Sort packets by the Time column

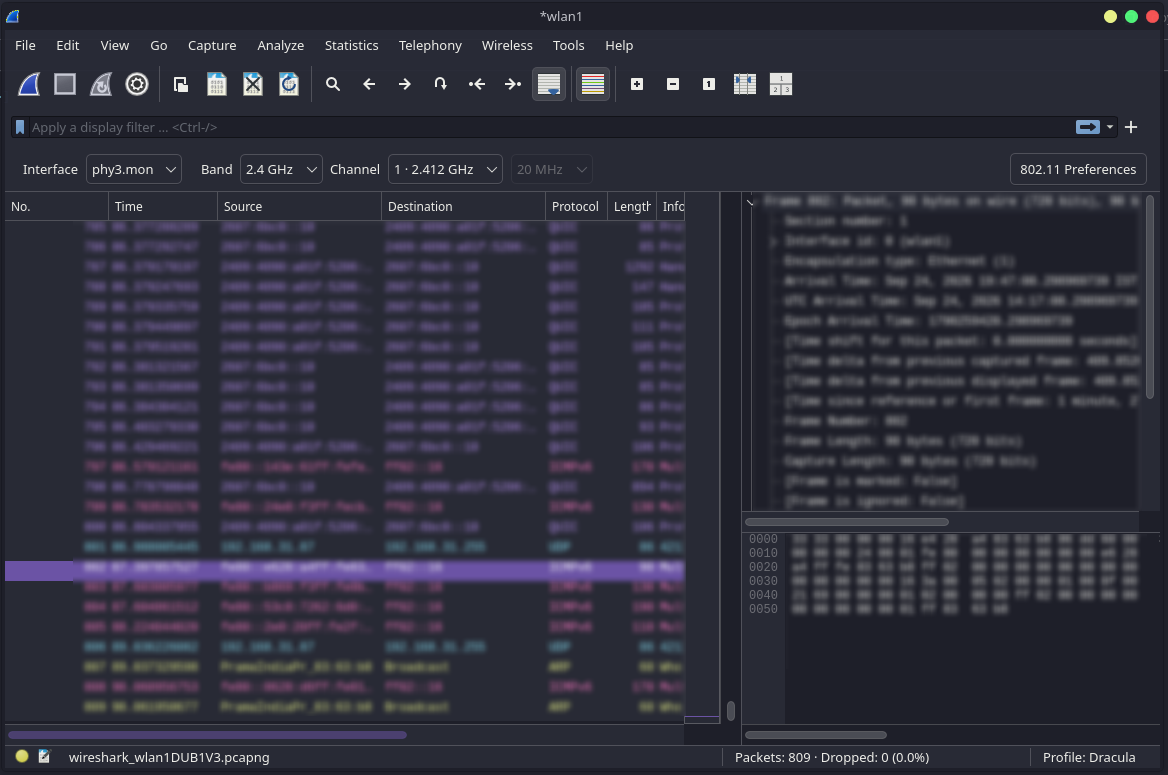[163, 206]
